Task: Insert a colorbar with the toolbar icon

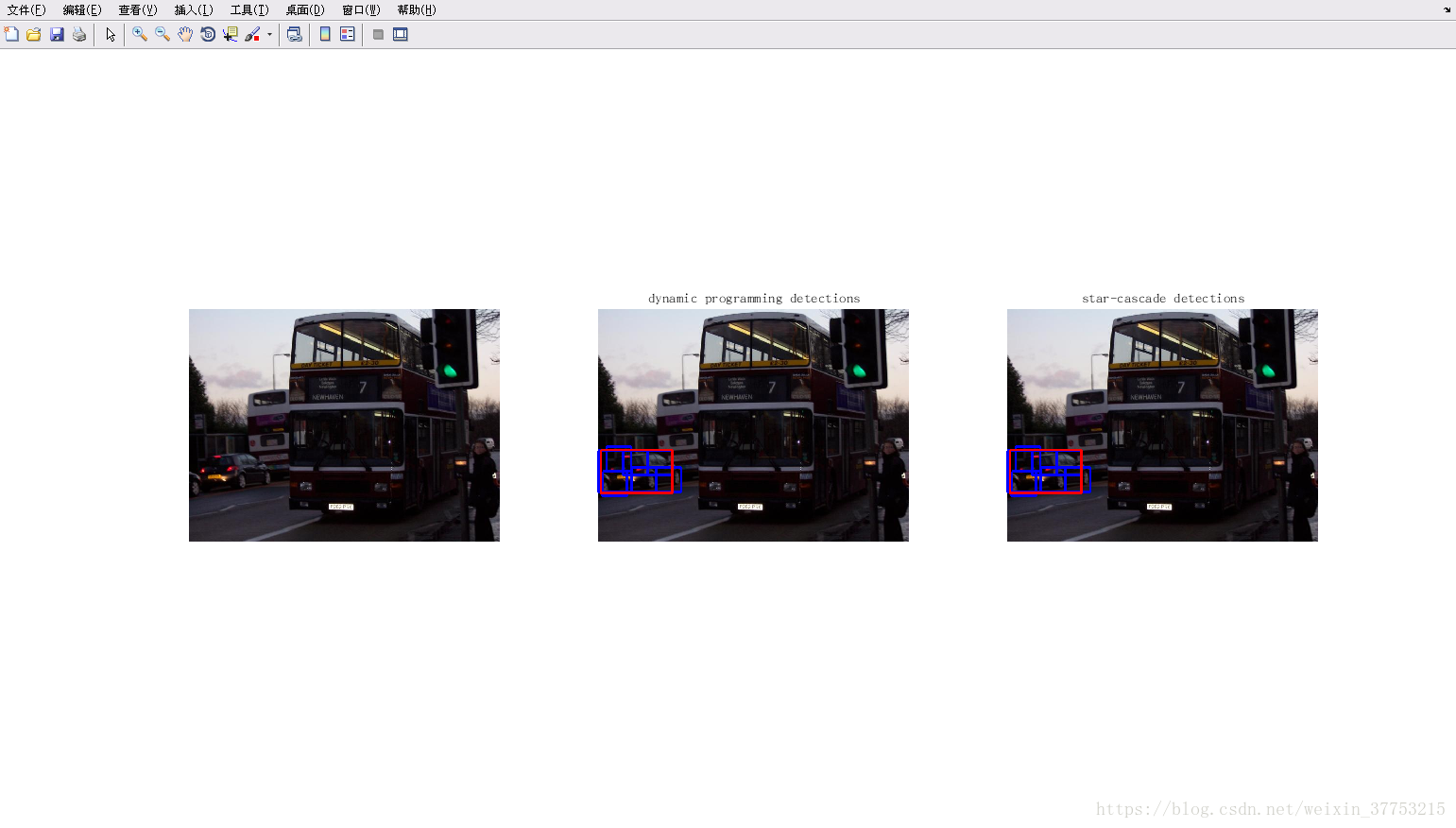Action: 325,34
